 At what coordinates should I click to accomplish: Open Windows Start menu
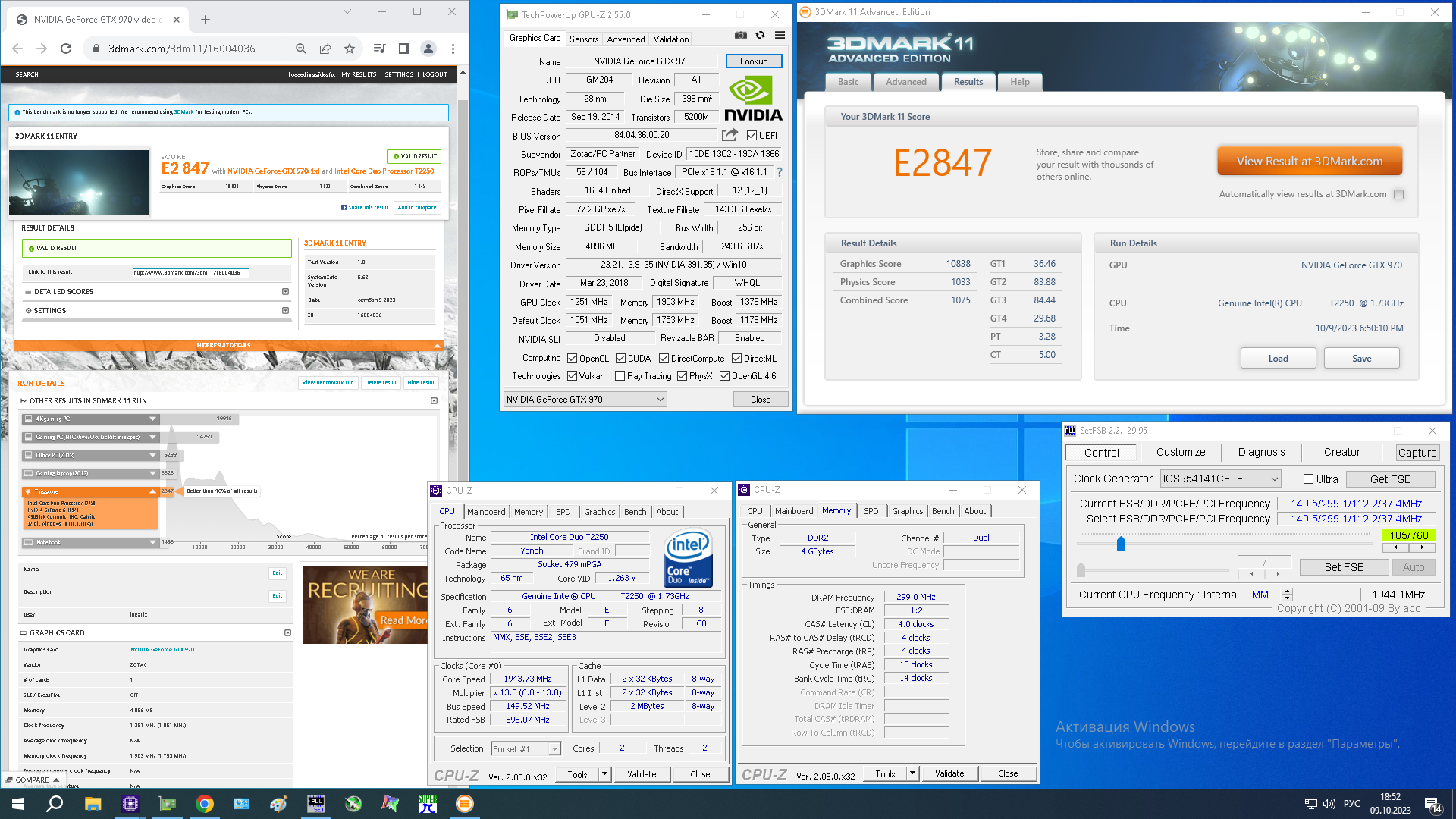pyautogui.click(x=18, y=804)
